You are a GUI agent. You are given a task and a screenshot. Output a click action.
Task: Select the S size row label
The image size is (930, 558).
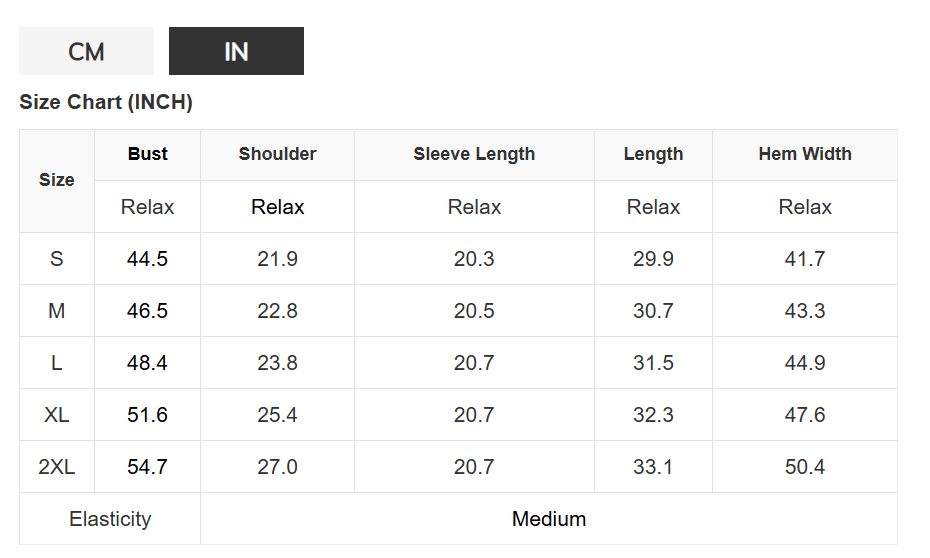(x=57, y=259)
